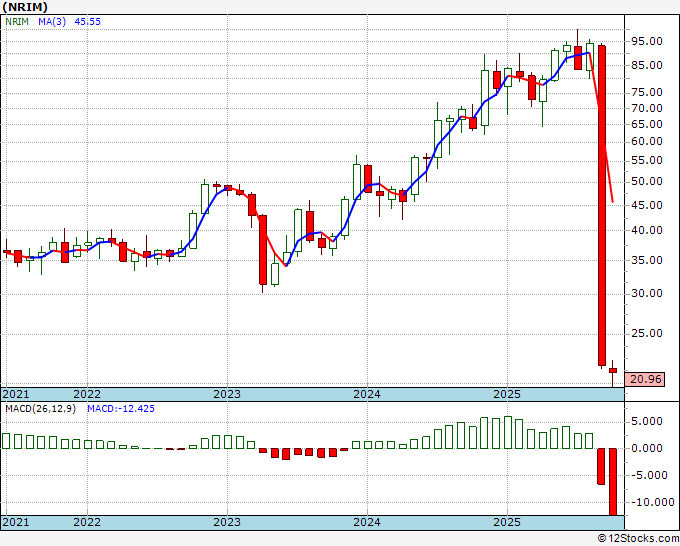Screen dimensions: 680x546
Task: Click the (NRIM) chart title
Action: point(25,7)
